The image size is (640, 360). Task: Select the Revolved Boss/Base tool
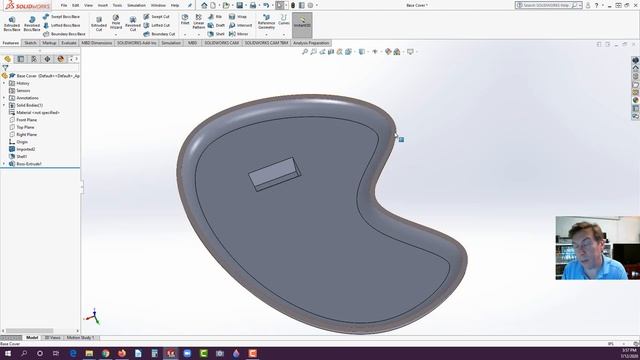click(x=32, y=24)
